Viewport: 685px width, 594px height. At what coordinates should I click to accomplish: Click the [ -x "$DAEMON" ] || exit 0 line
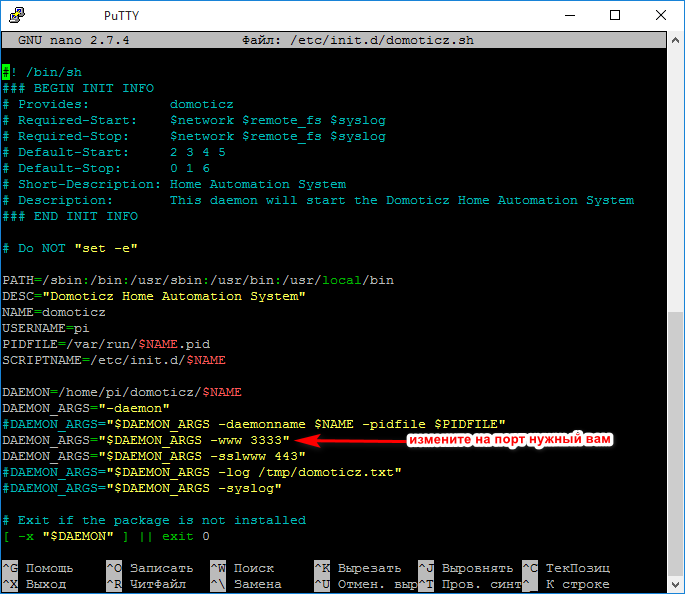coord(106,536)
